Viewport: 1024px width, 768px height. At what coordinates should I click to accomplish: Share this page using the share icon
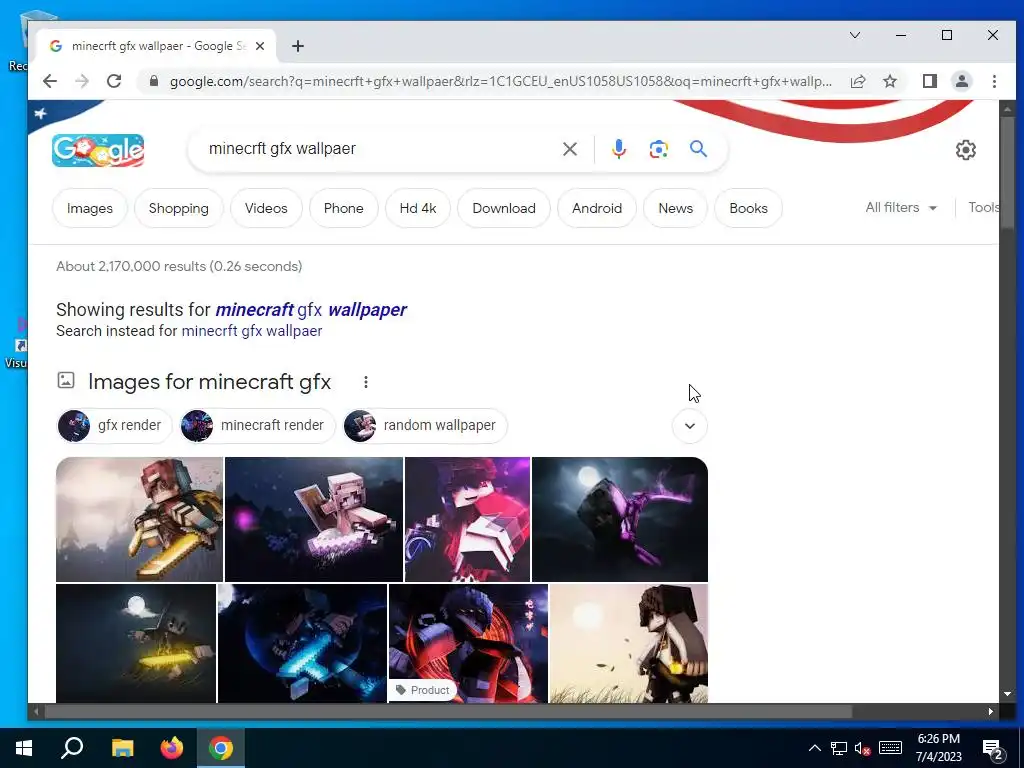(858, 82)
